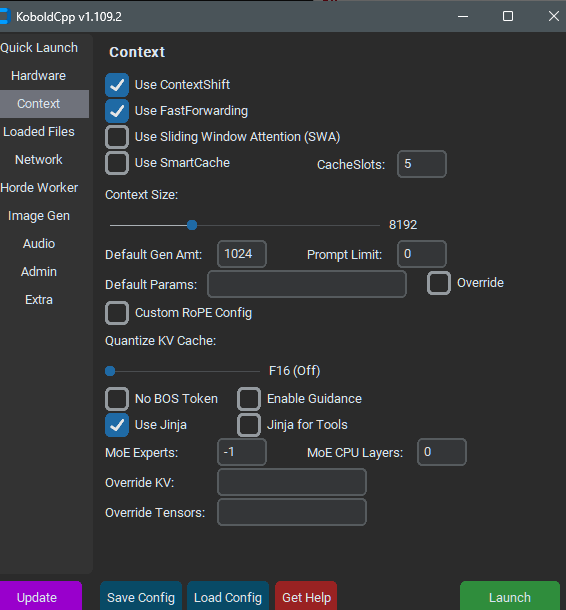Image resolution: width=566 pixels, height=610 pixels.
Task: Open the Audio tab
Action: pos(39,244)
